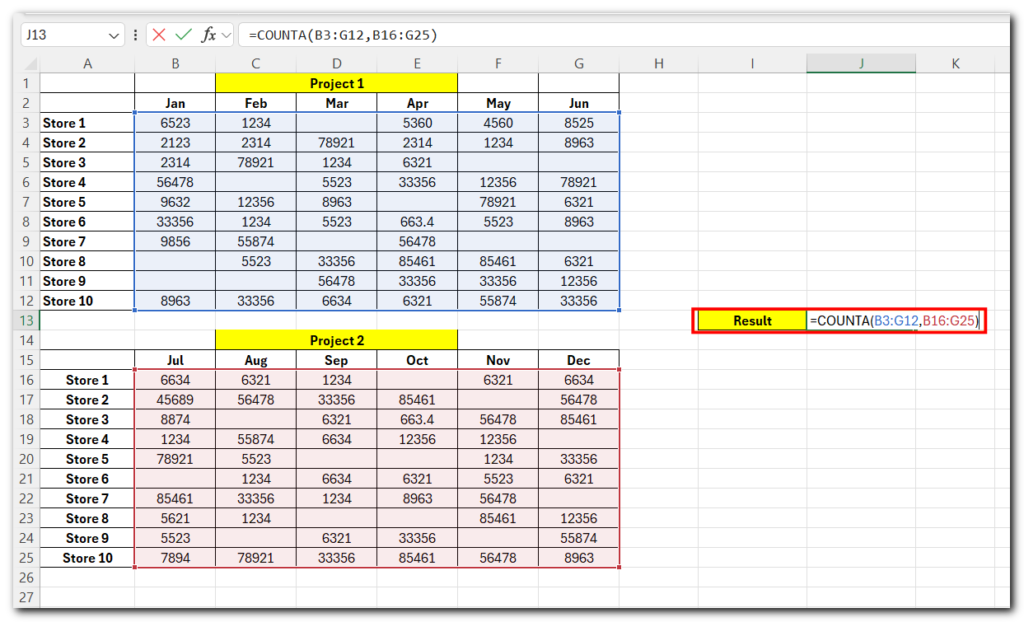Click cell 8963 in row 25

pos(579,558)
